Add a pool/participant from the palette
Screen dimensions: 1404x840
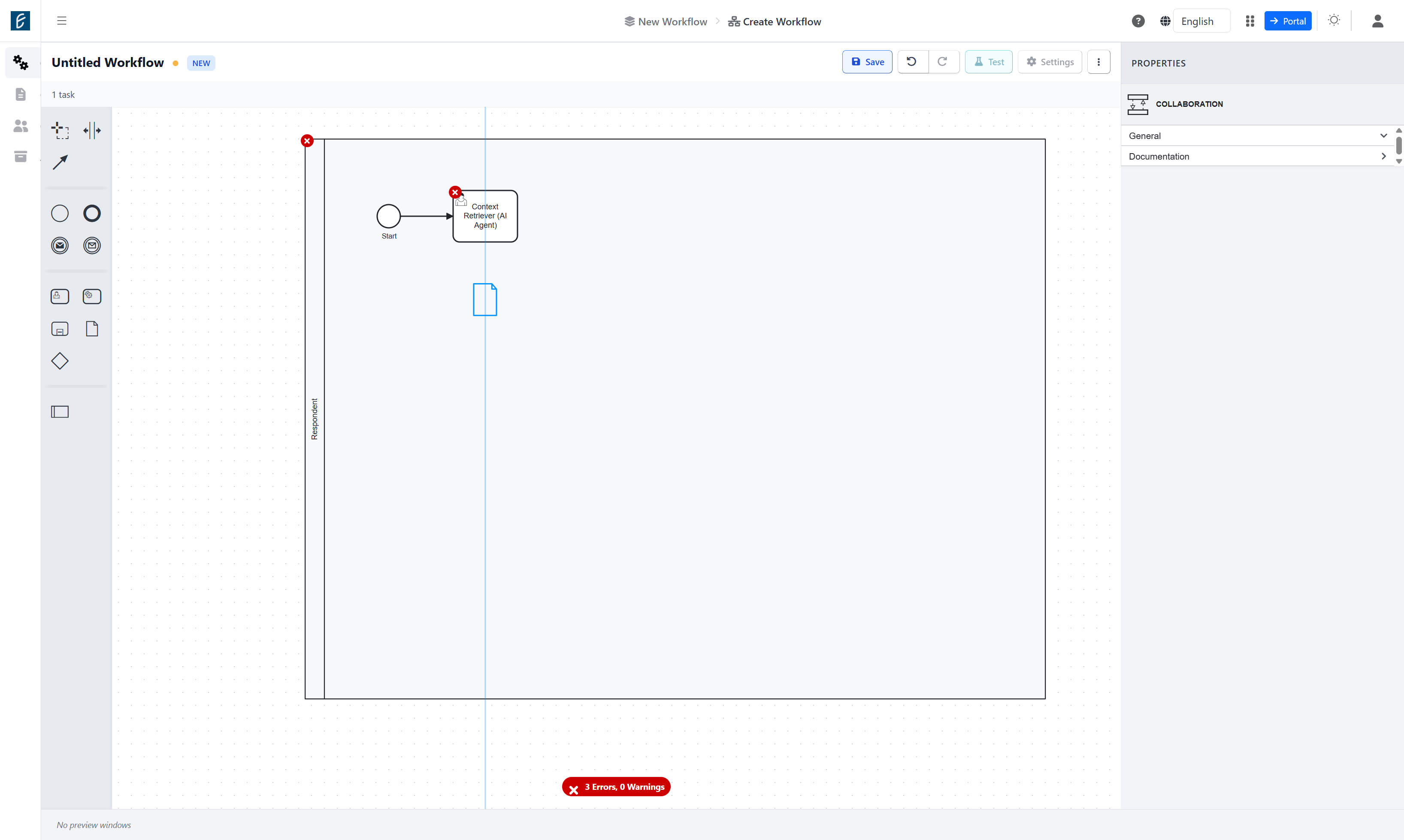60,412
